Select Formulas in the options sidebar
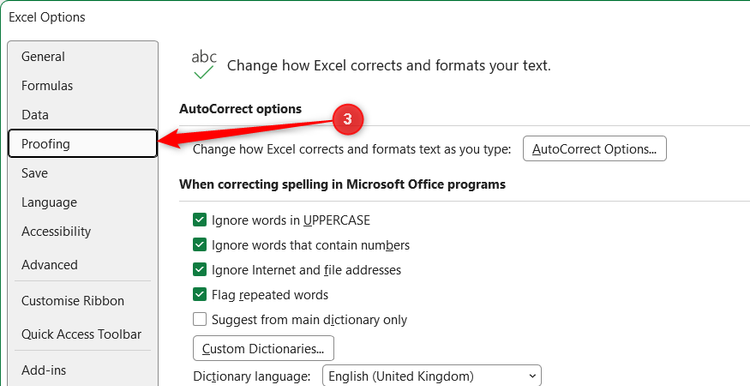 pos(83,86)
